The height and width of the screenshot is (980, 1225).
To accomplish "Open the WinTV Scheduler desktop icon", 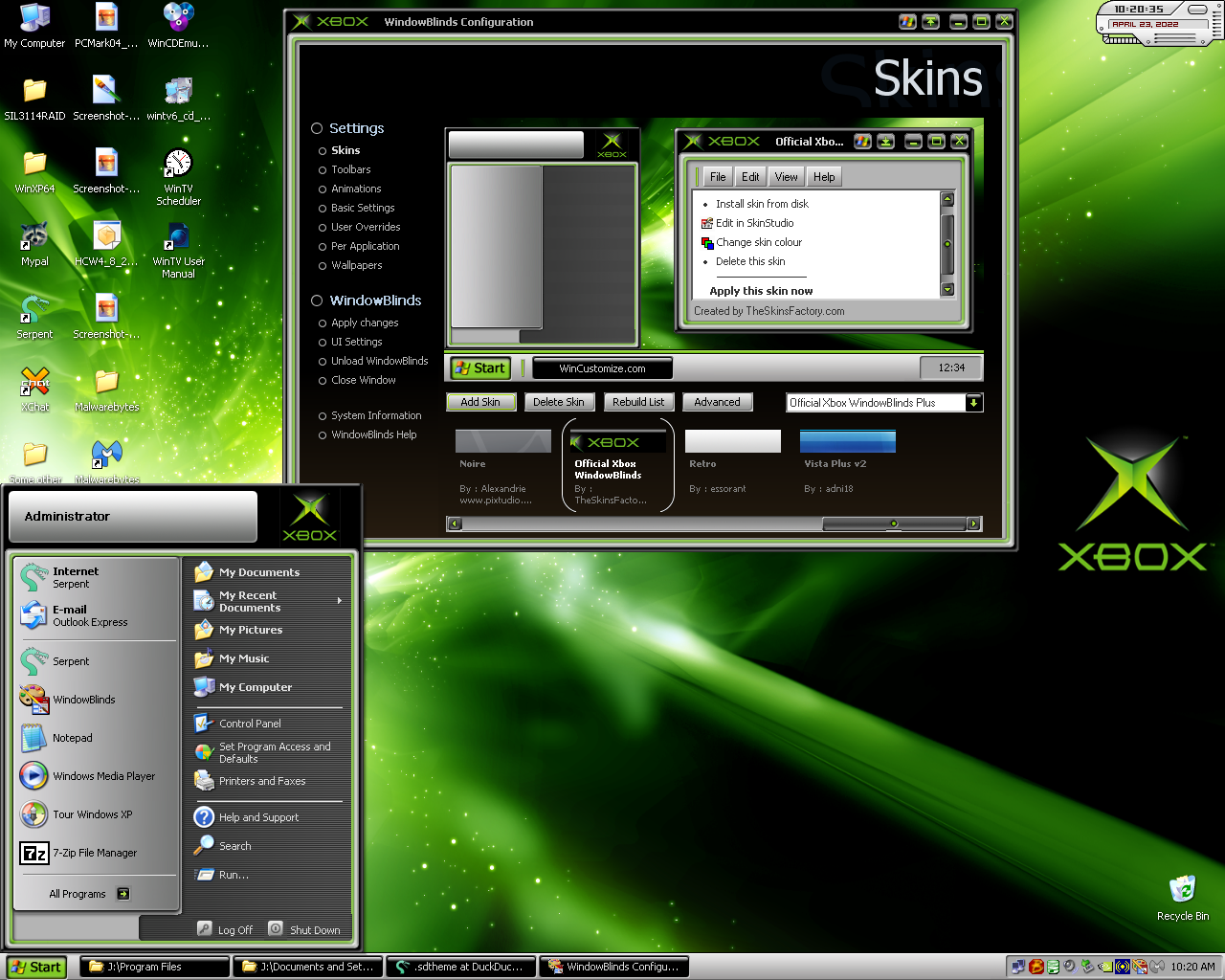I will [178, 165].
